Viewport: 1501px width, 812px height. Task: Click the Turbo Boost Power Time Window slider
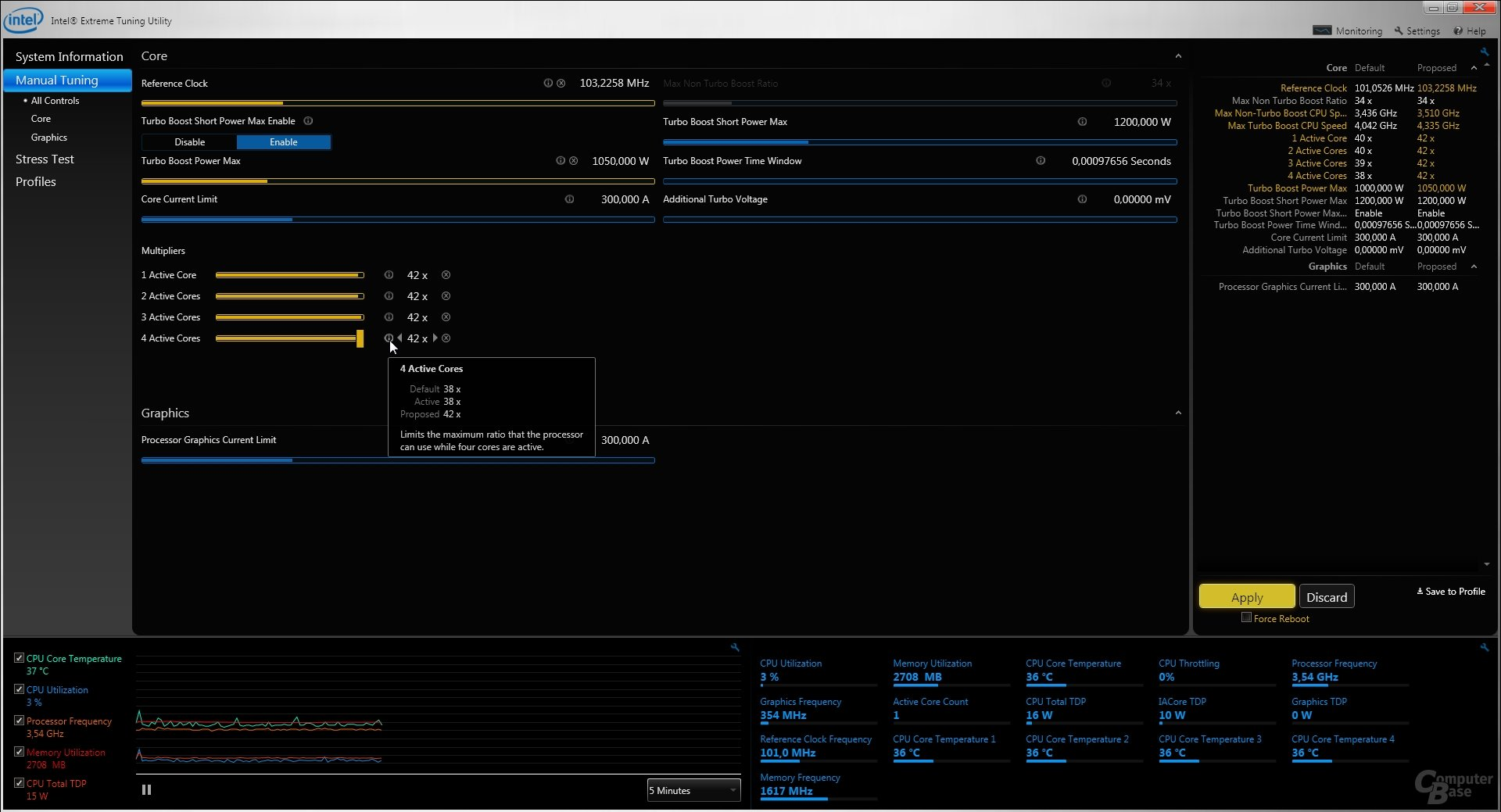click(x=920, y=181)
